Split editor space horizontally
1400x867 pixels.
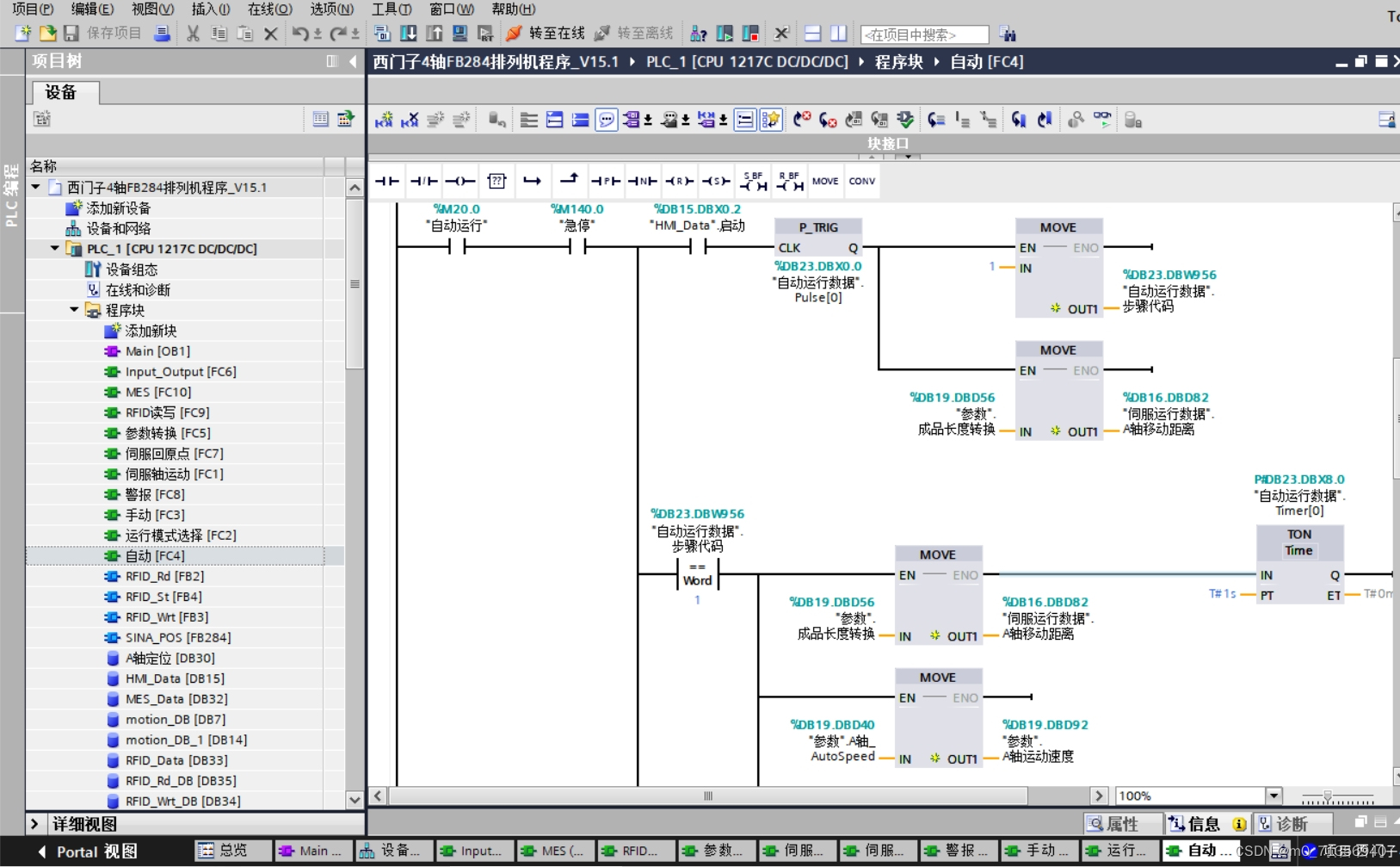[812, 34]
